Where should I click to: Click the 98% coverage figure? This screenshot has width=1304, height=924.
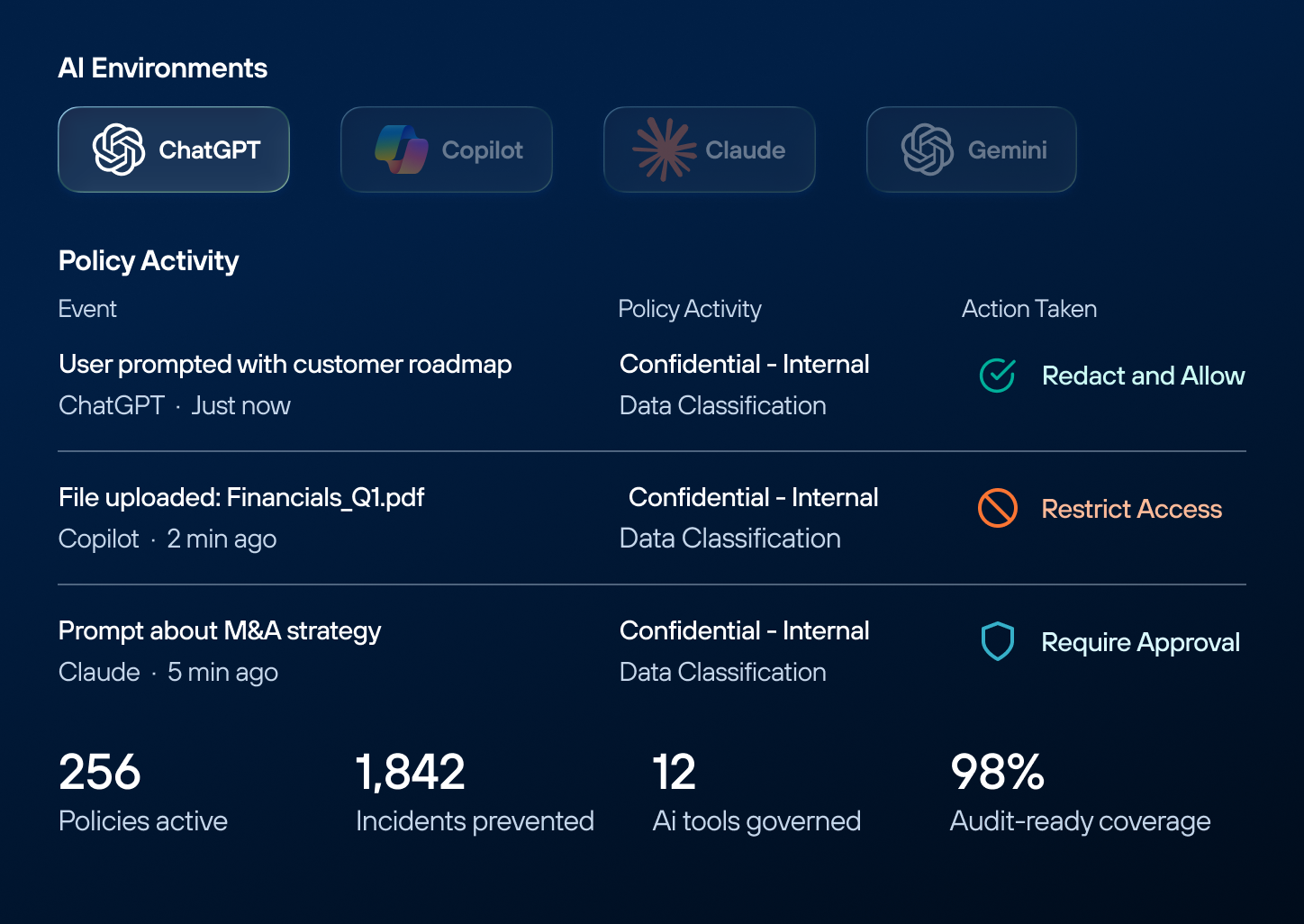tap(998, 772)
